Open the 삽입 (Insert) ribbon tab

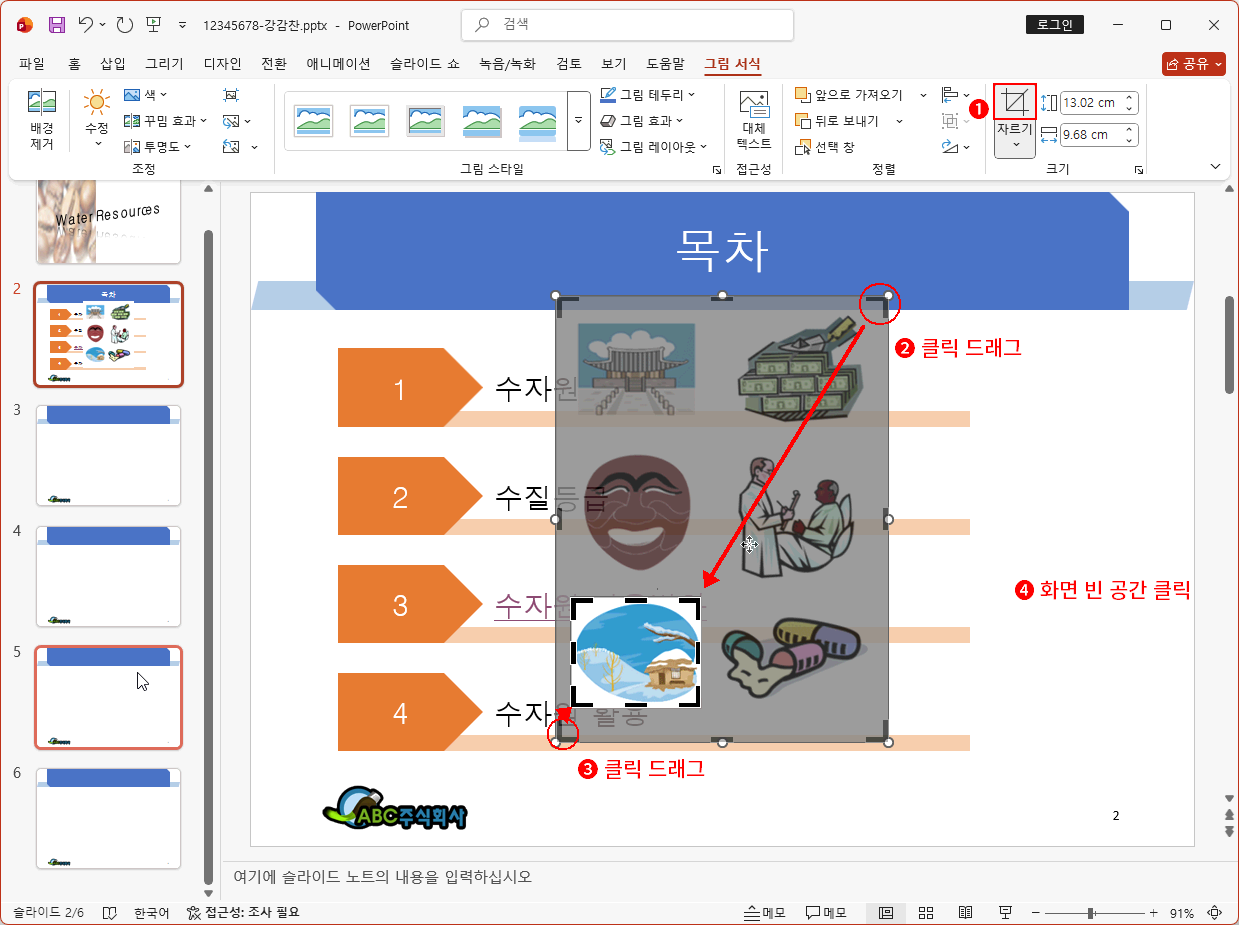point(113,64)
